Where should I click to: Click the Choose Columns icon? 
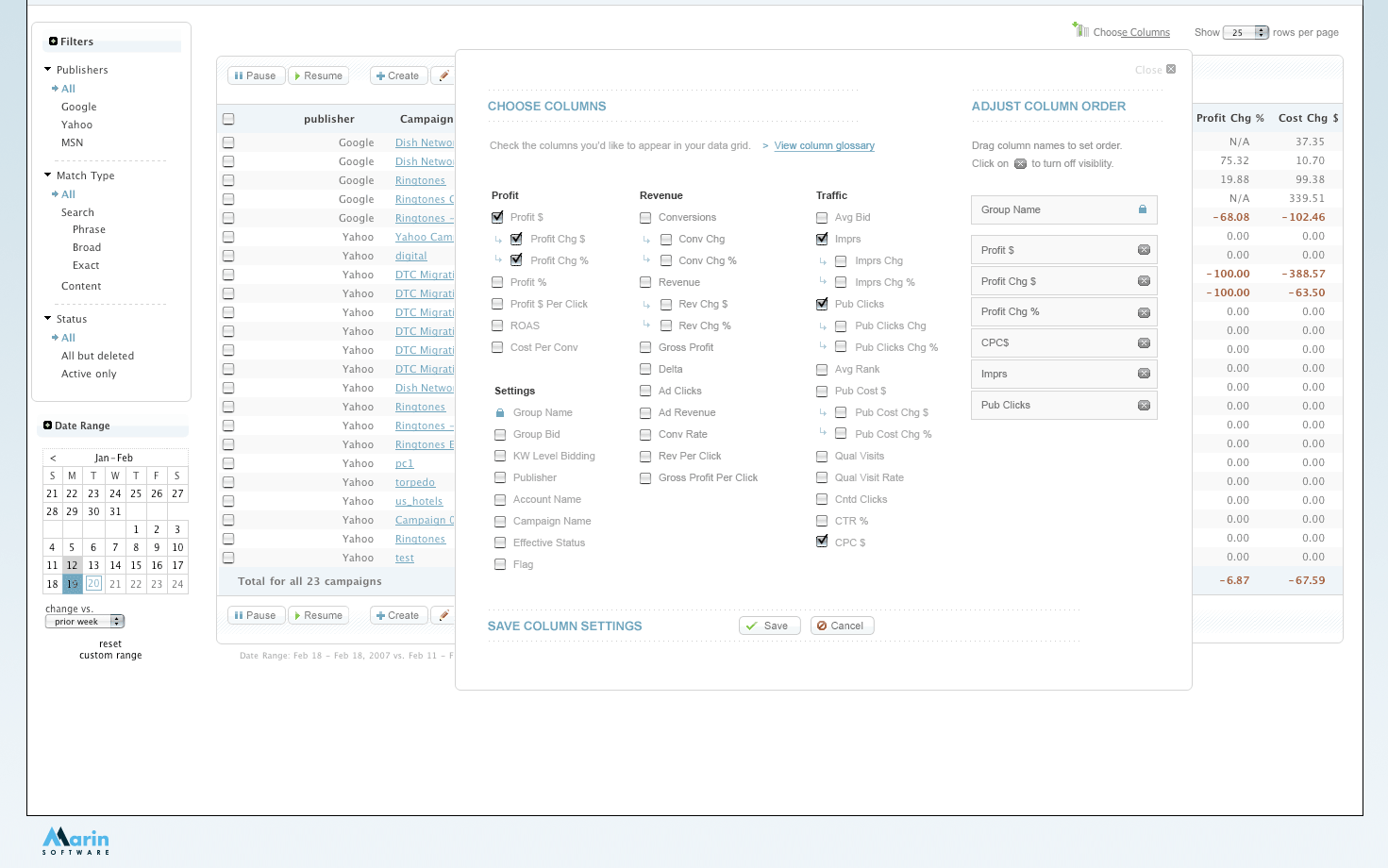coord(1080,30)
